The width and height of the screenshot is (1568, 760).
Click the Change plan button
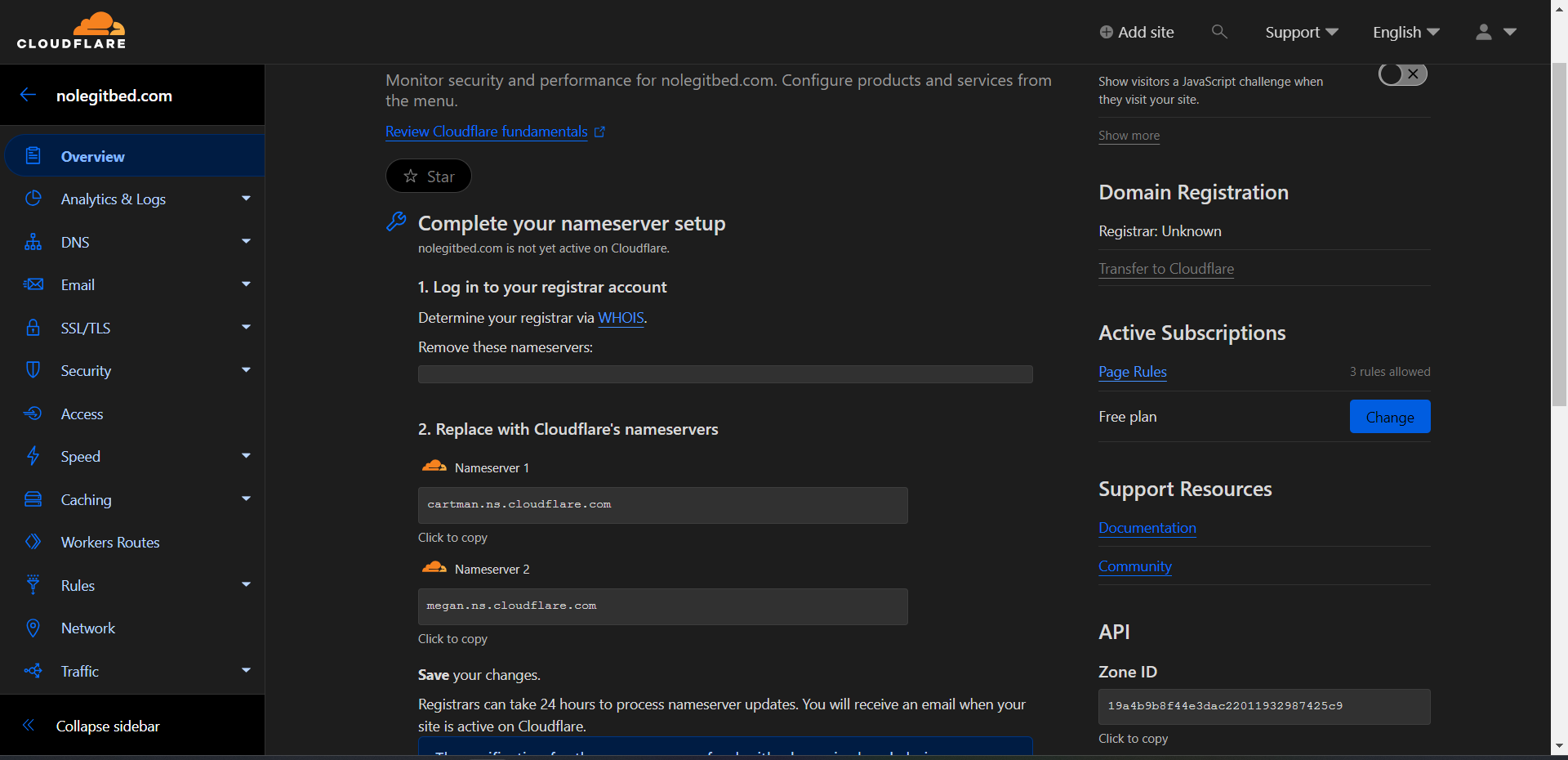[x=1389, y=417]
